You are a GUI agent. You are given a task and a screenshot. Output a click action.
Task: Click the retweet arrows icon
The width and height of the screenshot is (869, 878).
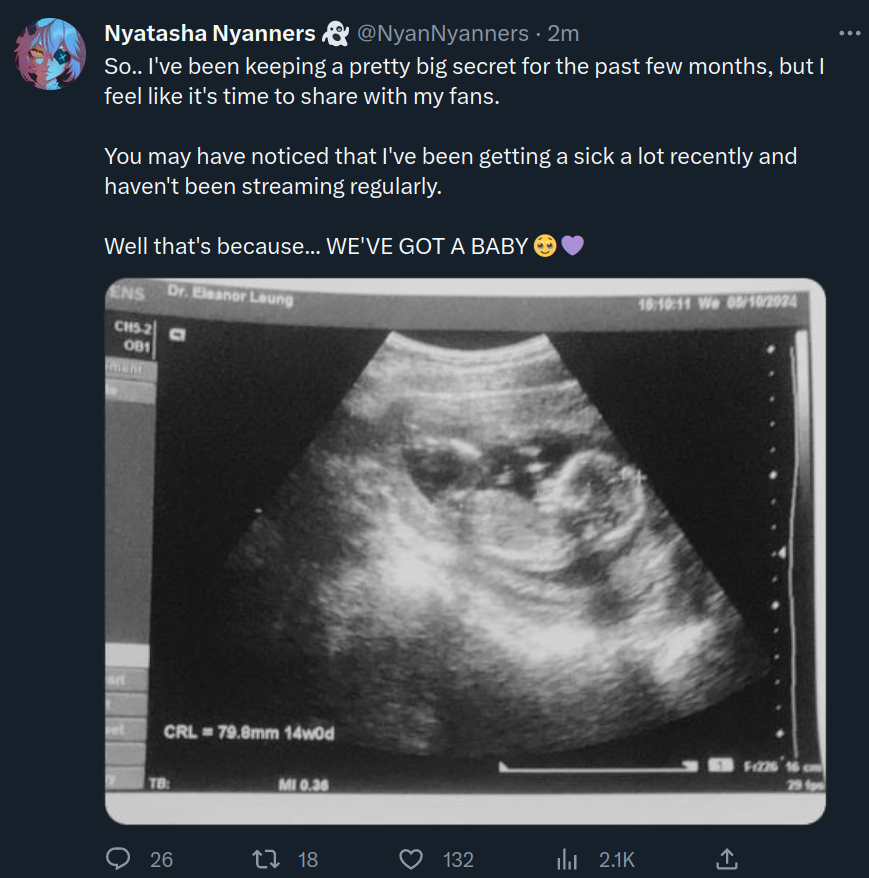(x=265, y=859)
